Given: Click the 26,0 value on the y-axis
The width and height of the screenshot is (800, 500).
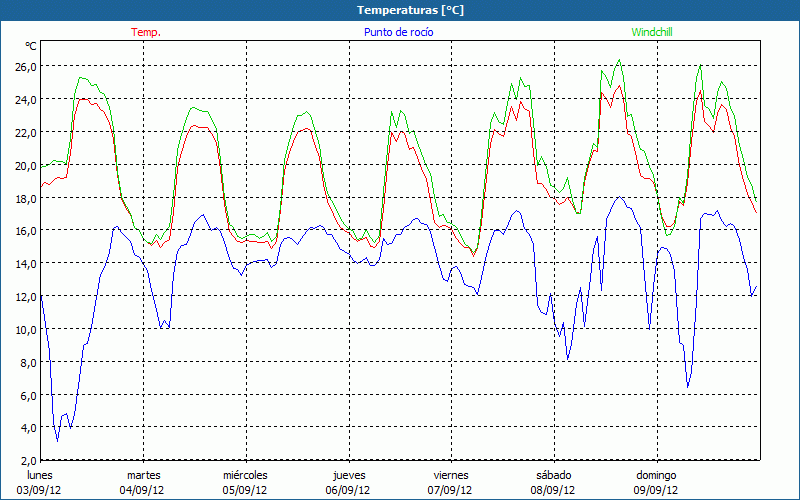Looking at the screenshot, I should coord(26,66).
